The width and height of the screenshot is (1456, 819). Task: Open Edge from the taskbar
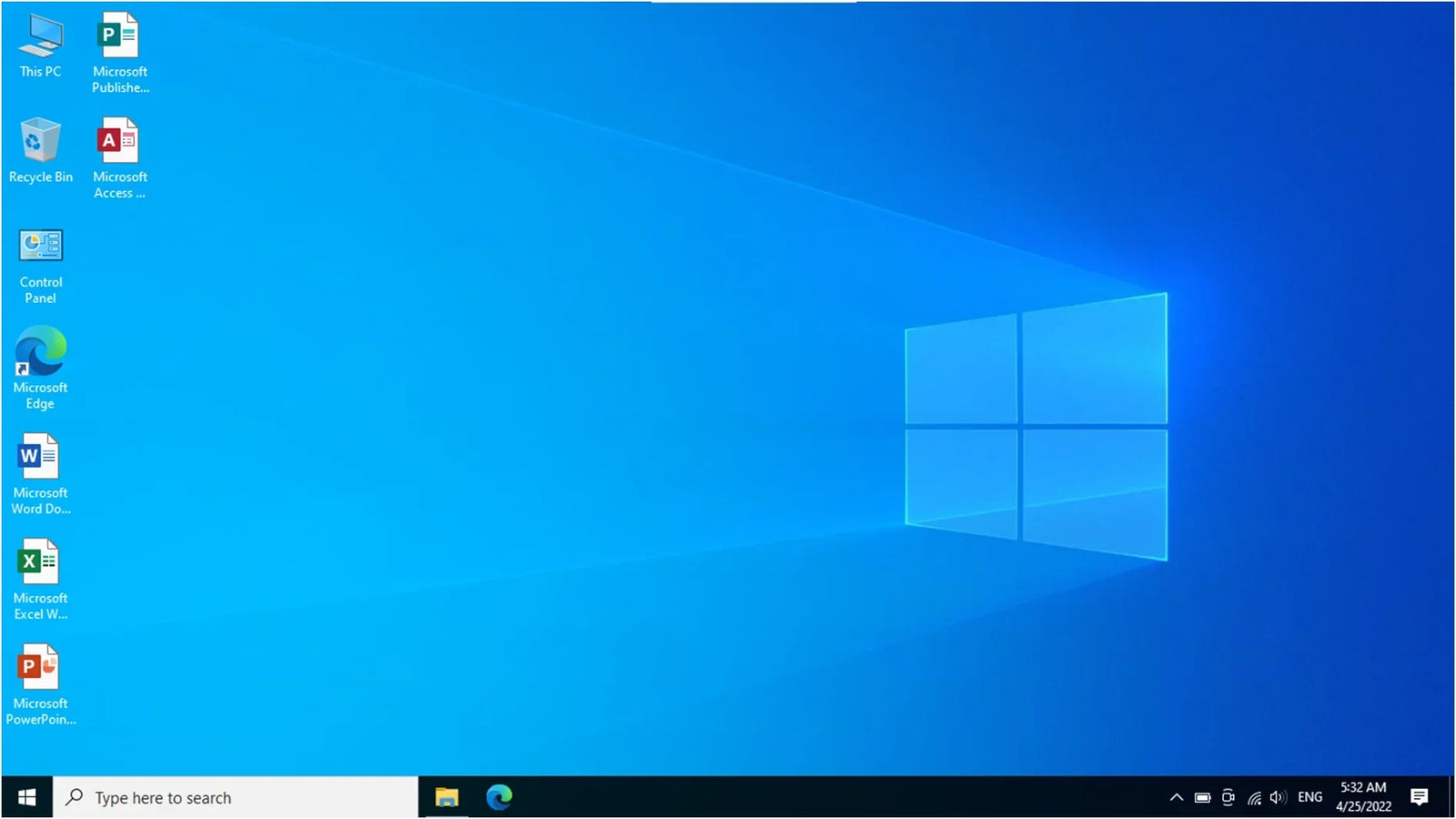(x=499, y=798)
